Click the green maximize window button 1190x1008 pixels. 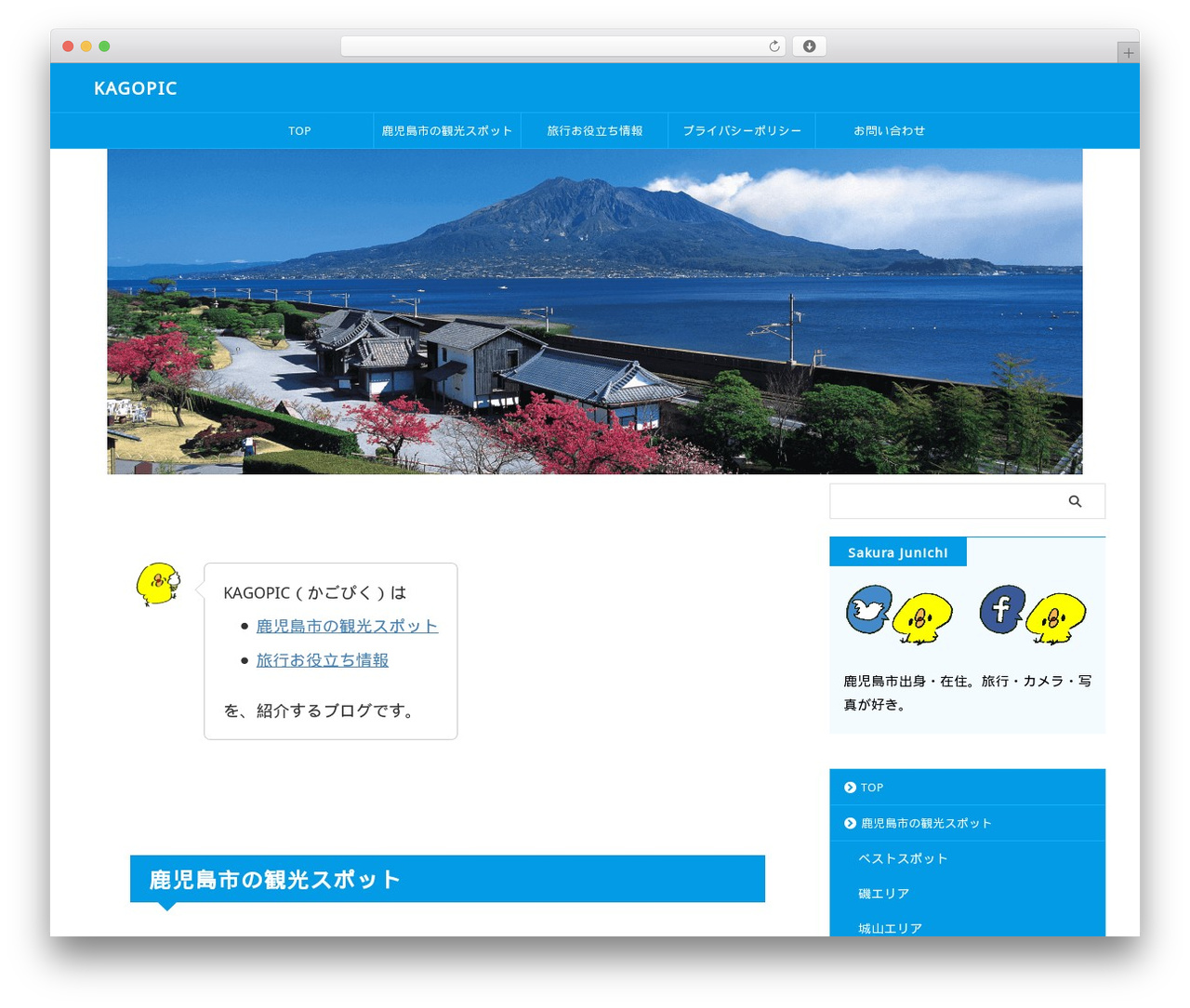pyautogui.click(x=104, y=46)
